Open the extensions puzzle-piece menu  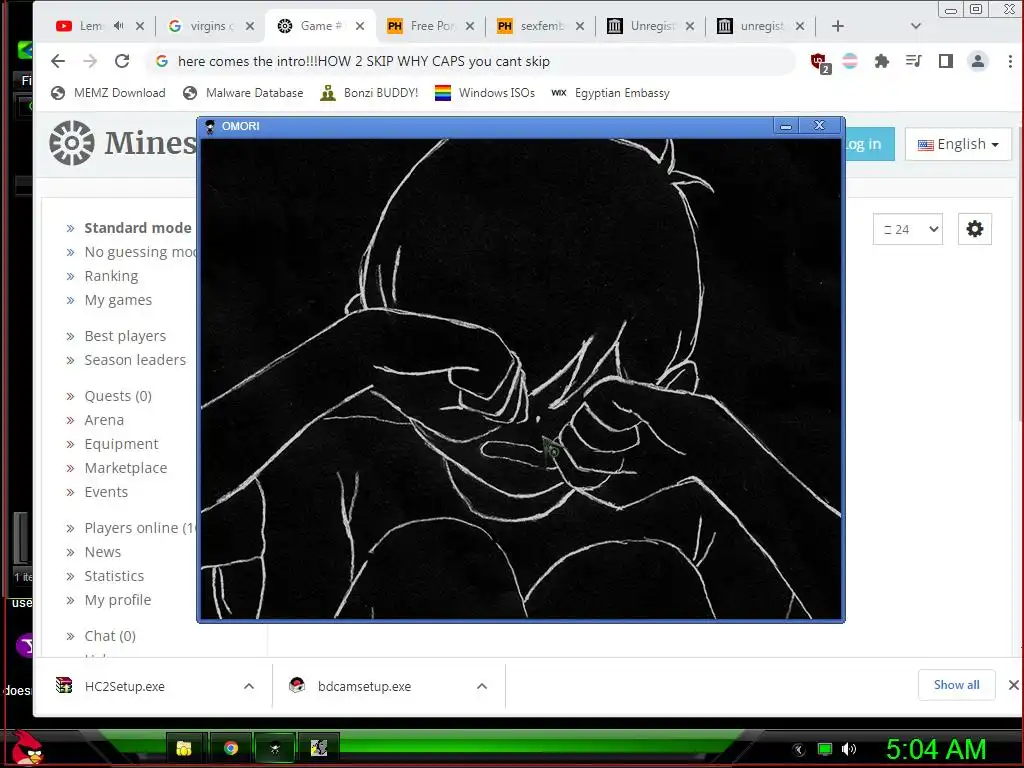882,61
